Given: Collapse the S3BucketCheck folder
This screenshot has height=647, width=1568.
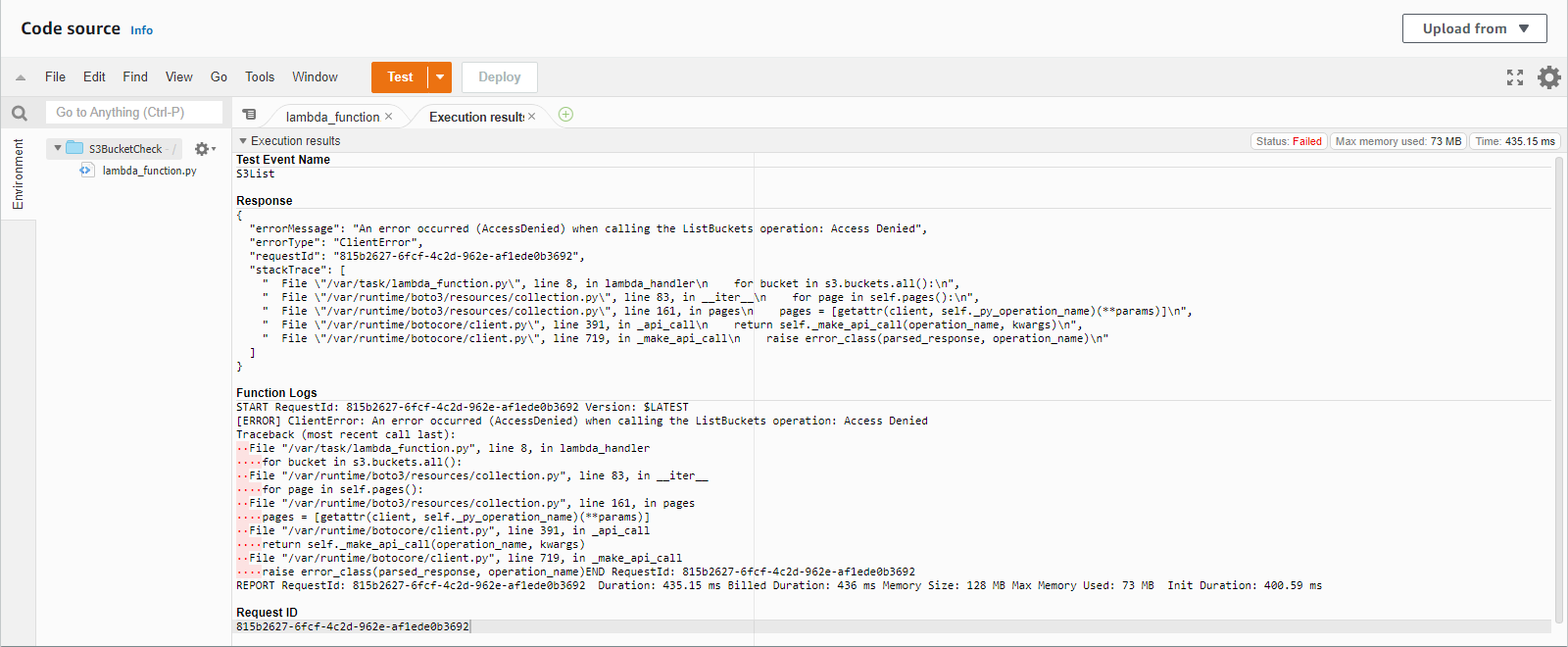Looking at the screenshot, I should 58,149.
